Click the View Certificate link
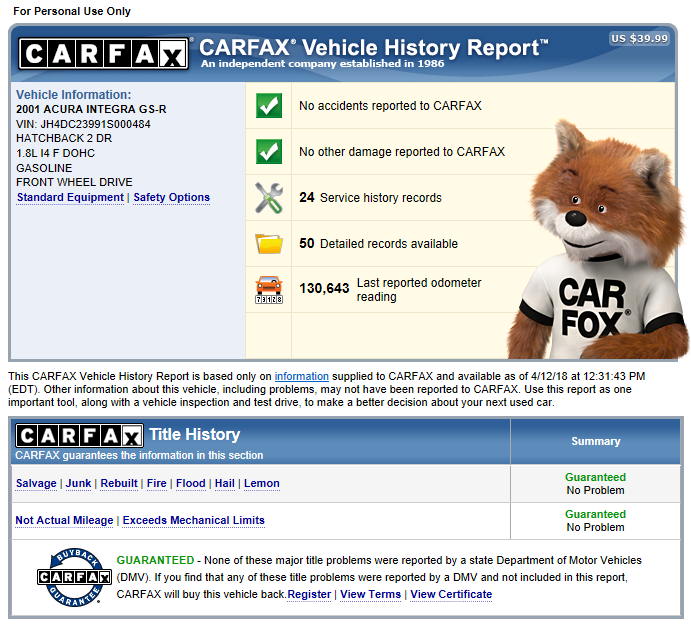 451,595
